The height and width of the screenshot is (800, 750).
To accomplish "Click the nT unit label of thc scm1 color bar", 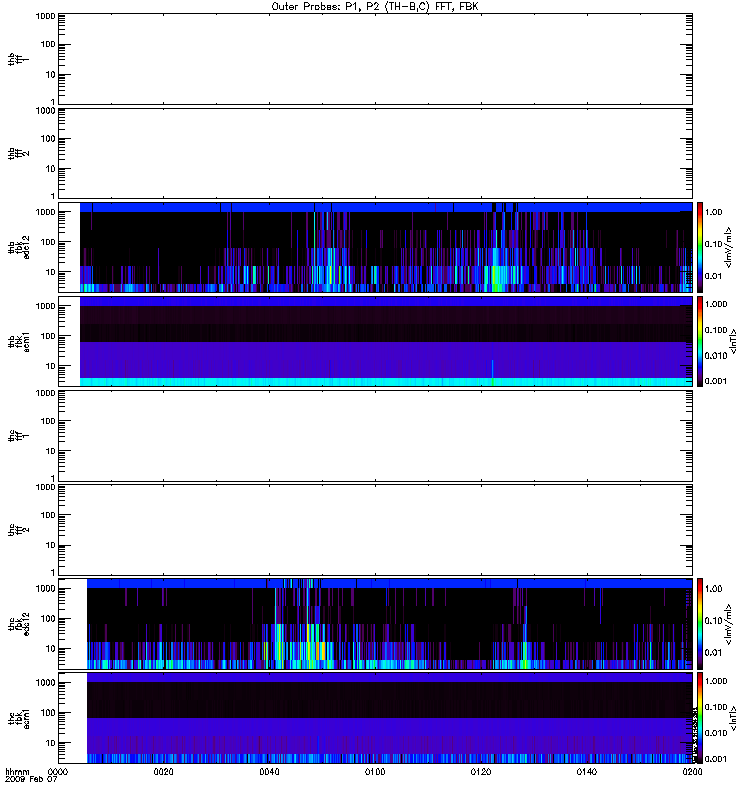I will point(733,718).
